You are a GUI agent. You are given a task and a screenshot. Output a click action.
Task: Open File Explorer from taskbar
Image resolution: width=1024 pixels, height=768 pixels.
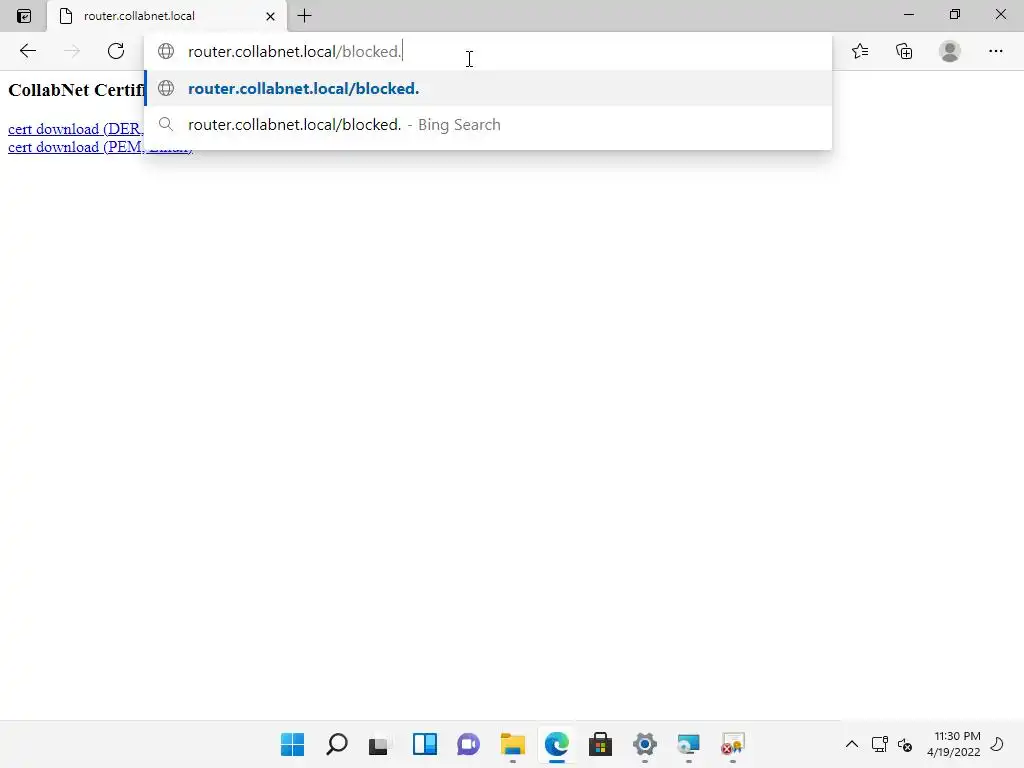click(513, 744)
